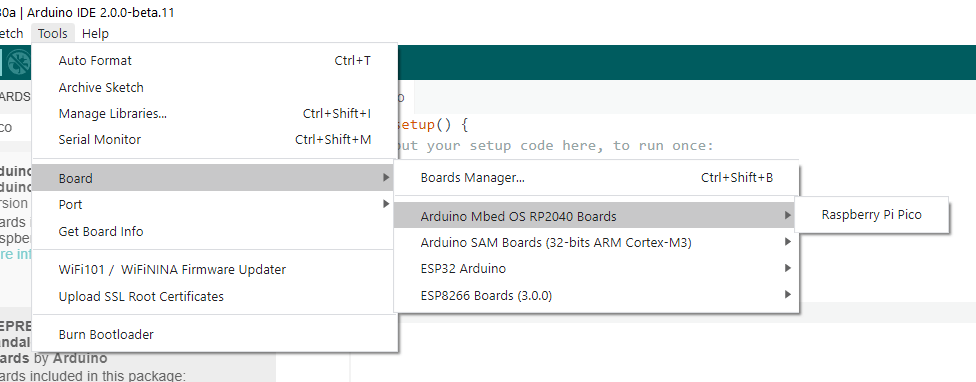Click the arrow beside Port

387,204
